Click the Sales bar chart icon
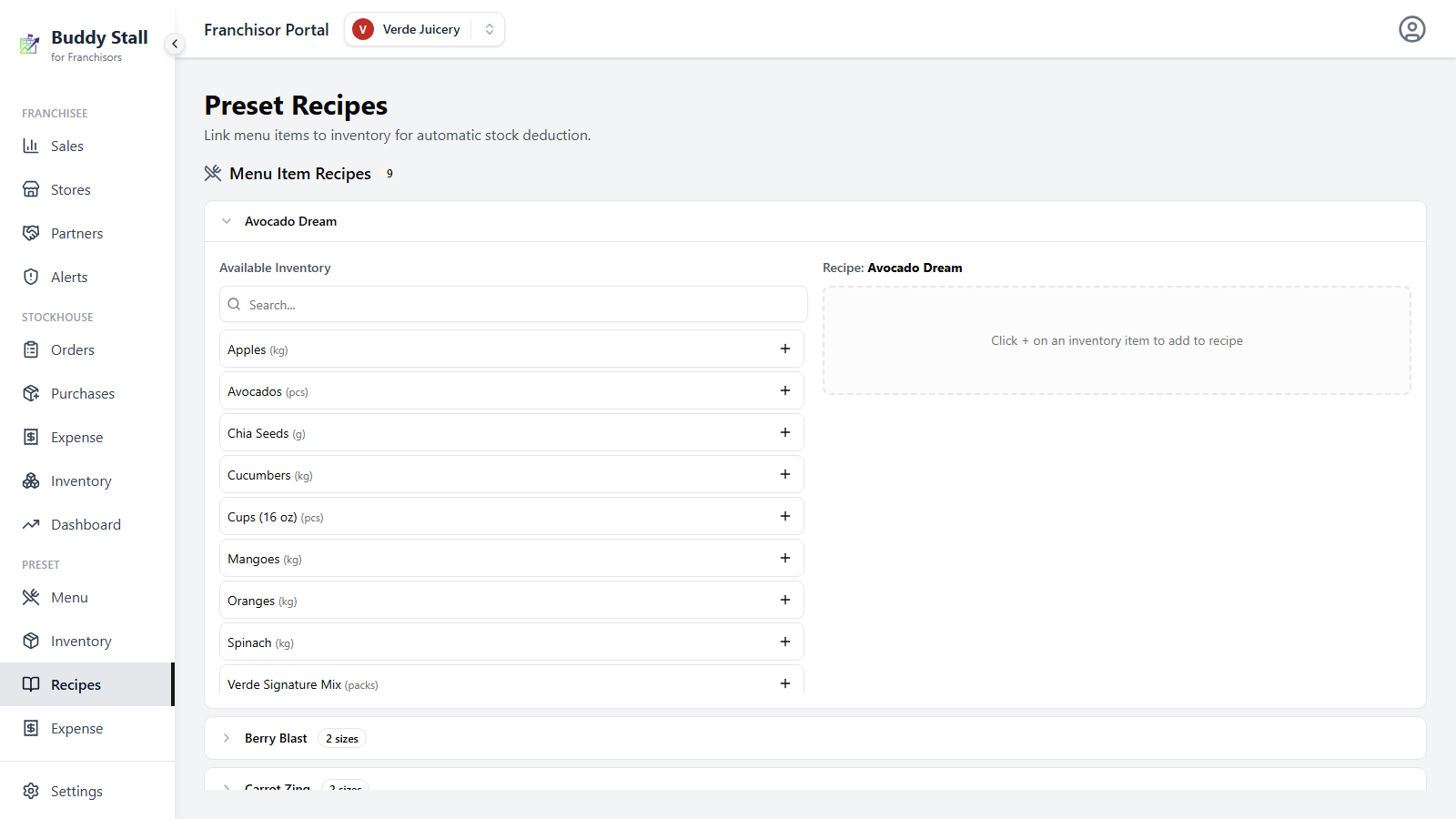The height and width of the screenshot is (819, 1456). click(31, 146)
